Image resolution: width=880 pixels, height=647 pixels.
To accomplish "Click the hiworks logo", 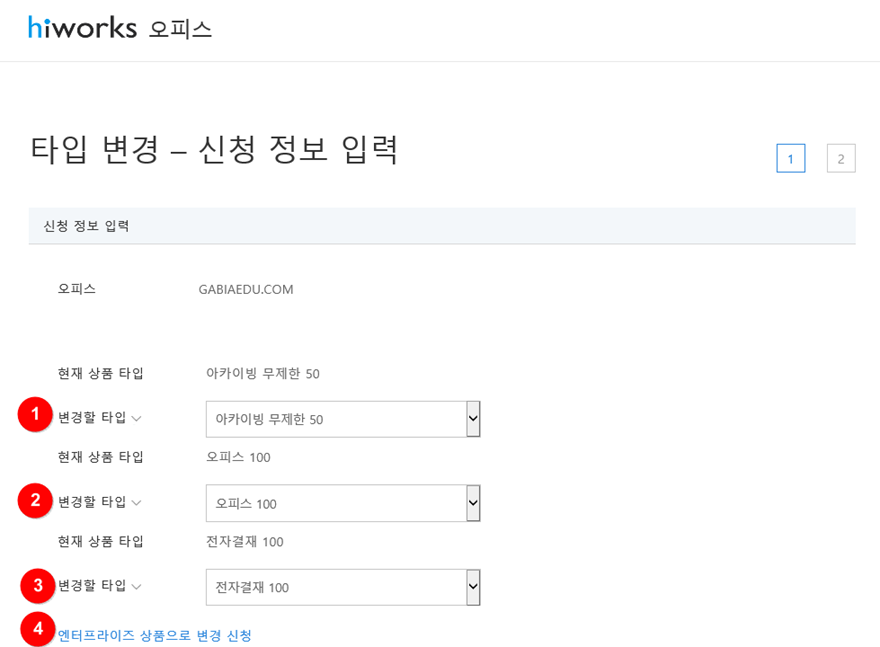I will (x=82, y=28).
